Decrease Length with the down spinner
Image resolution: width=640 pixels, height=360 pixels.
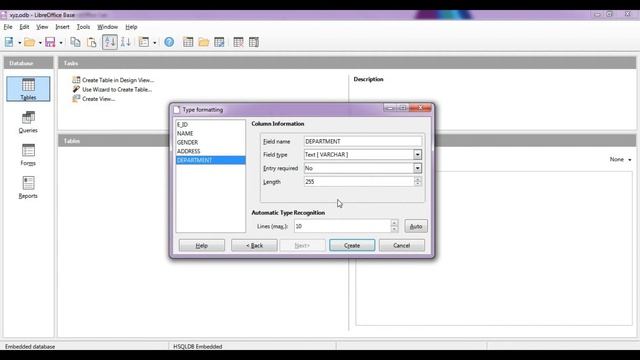pos(418,184)
